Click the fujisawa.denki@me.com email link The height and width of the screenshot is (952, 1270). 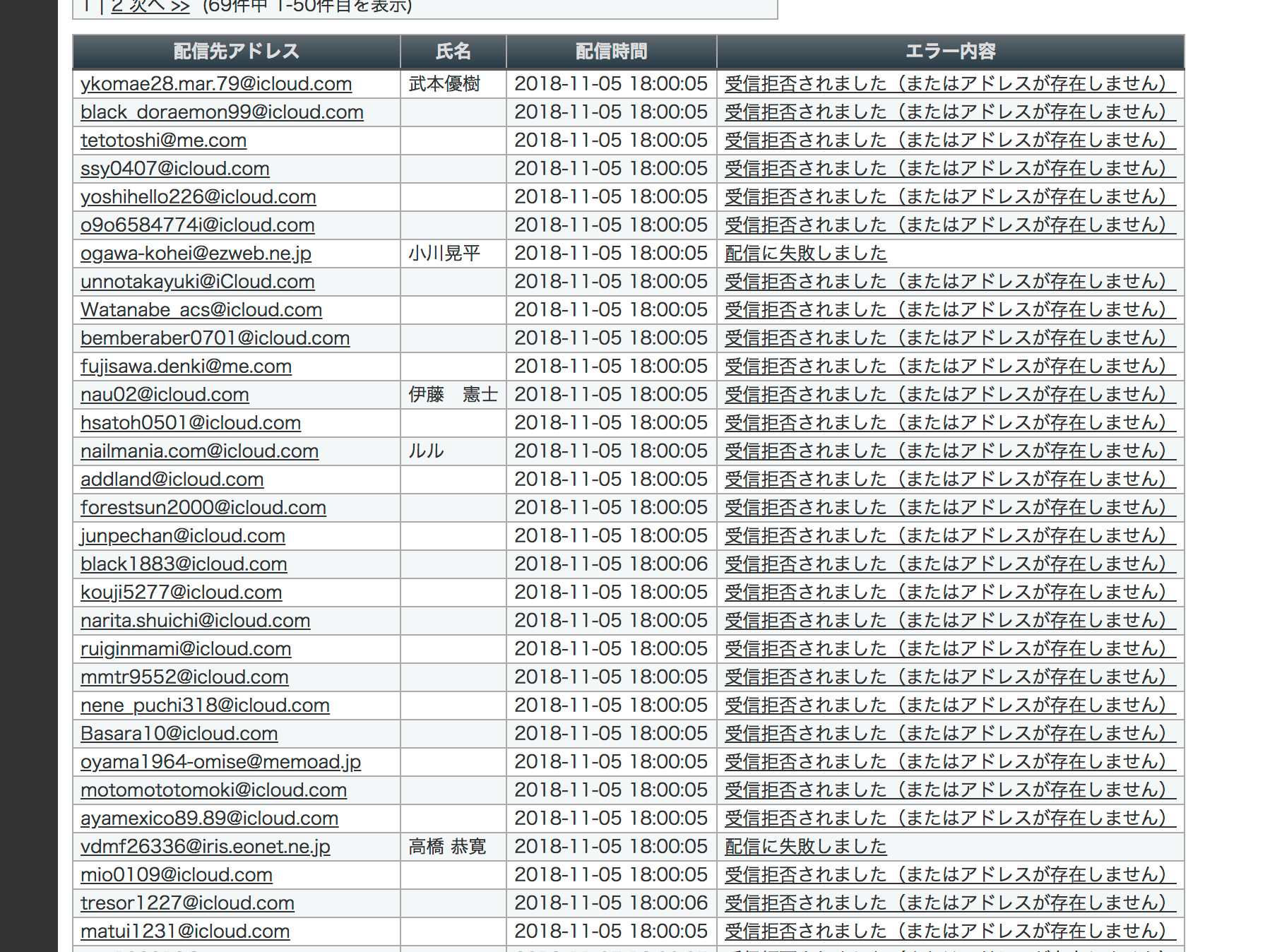point(186,367)
